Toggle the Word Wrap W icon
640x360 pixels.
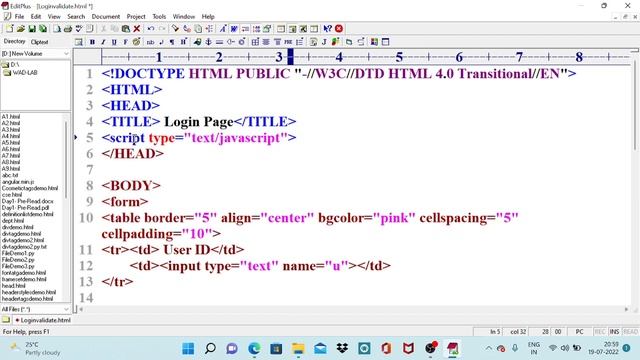234,29
